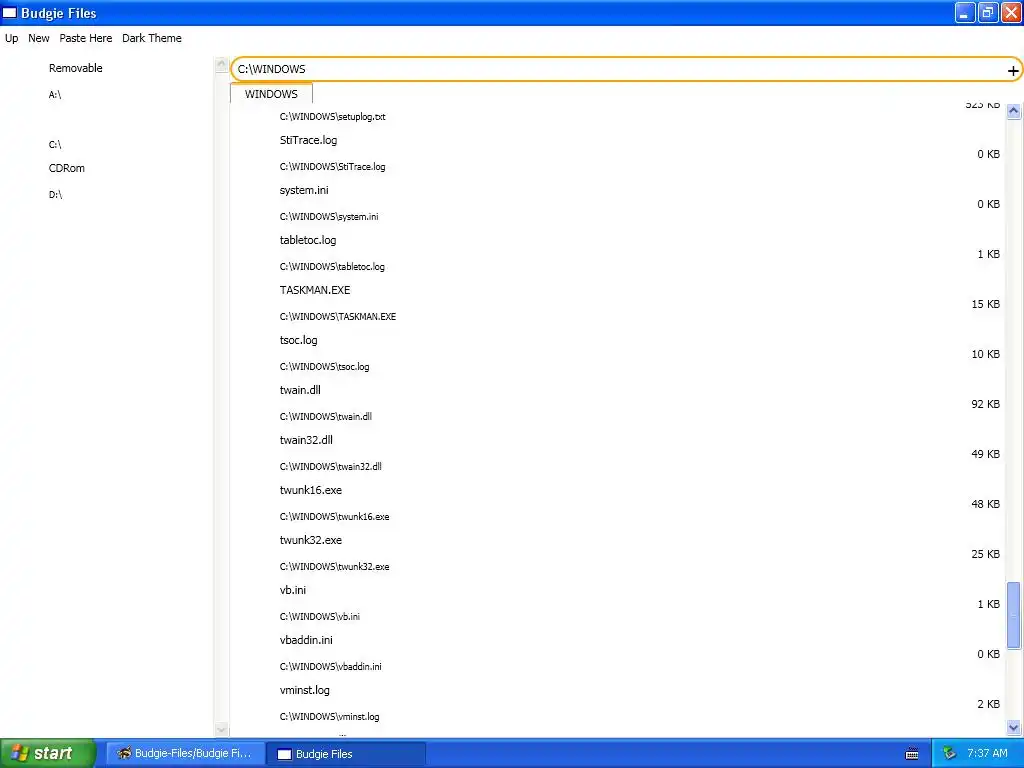Select CDRom in the sidebar
Viewport: 1024px width, 768px height.
tap(67, 168)
